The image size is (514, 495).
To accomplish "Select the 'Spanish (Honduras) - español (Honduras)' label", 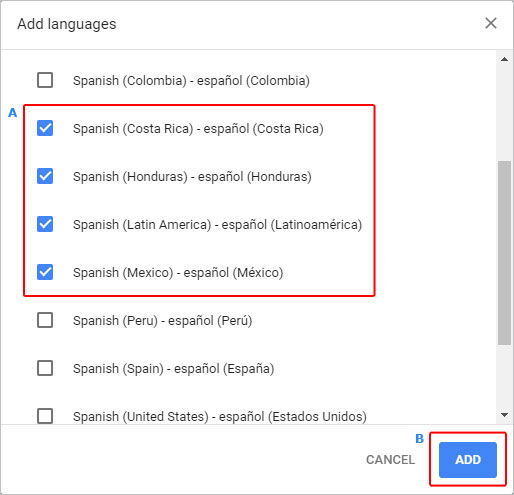I will tap(192, 177).
